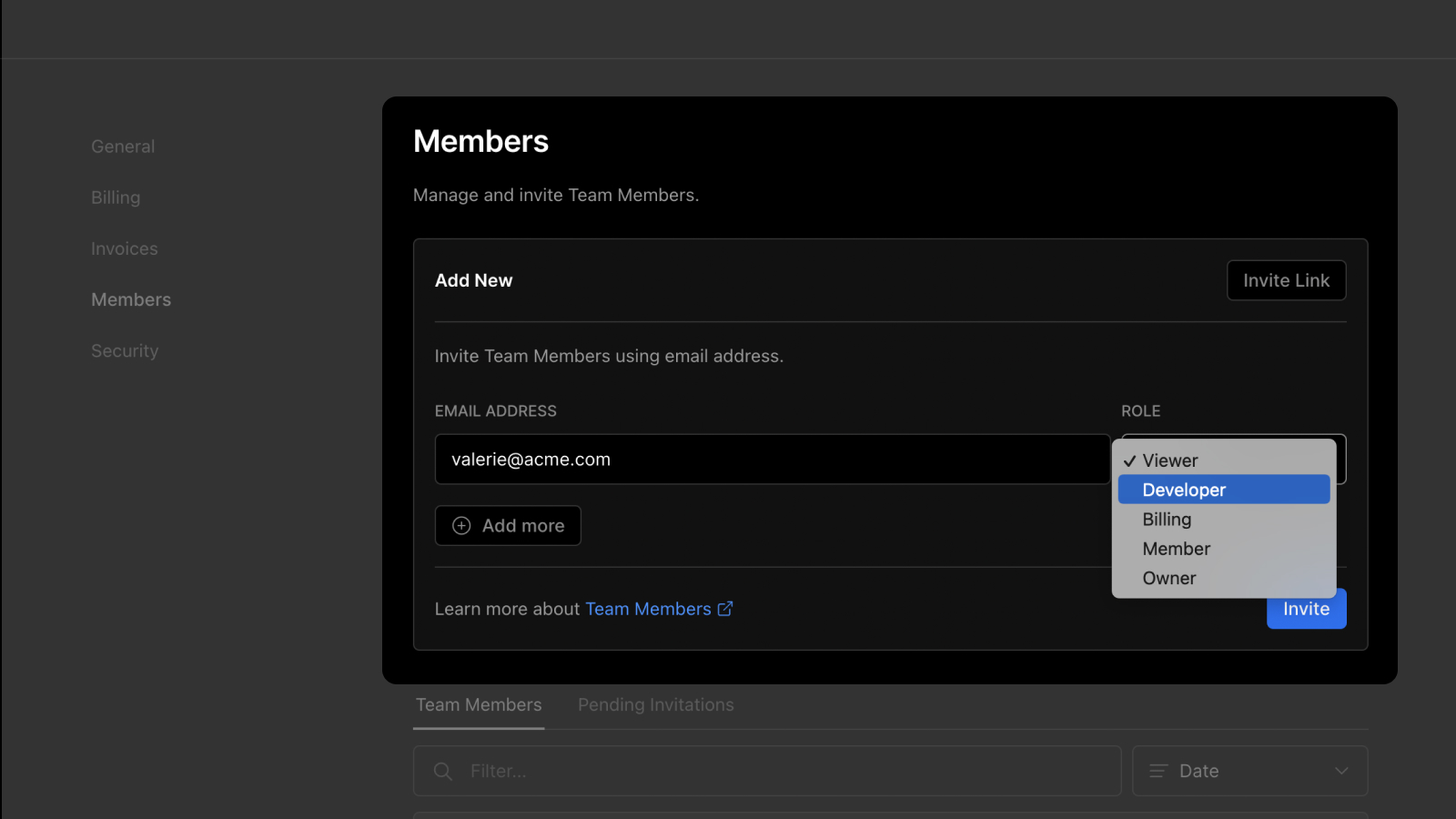The width and height of the screenshot is (1456, 819).
Task: Navigate to the Invoices page
Action: 124,248
